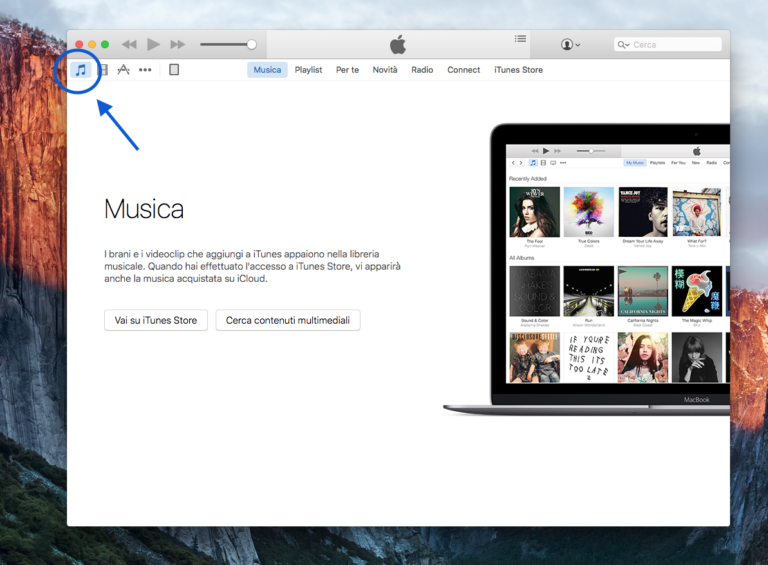Click the yellow minimize window button
Image resolution: width=768 pixels, height=565 pixels.
[92, 45]
